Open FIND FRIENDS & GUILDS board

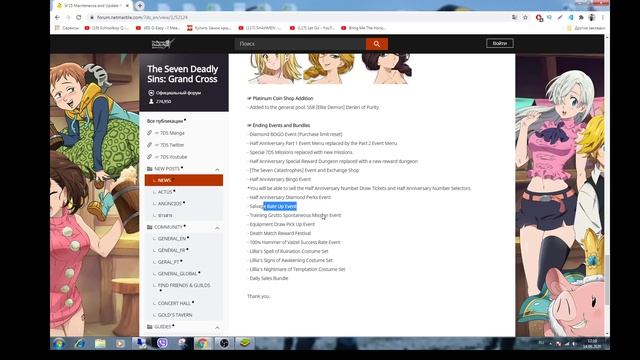click(x=184, y=285)
